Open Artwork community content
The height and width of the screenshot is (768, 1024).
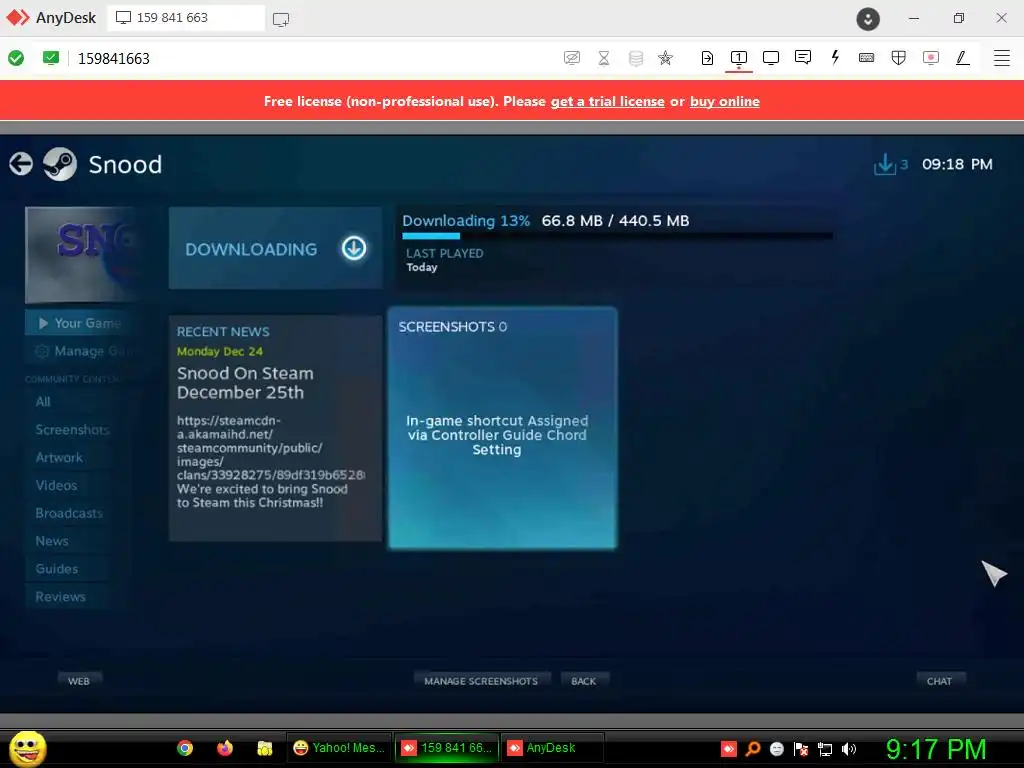[x=59, y=458]
